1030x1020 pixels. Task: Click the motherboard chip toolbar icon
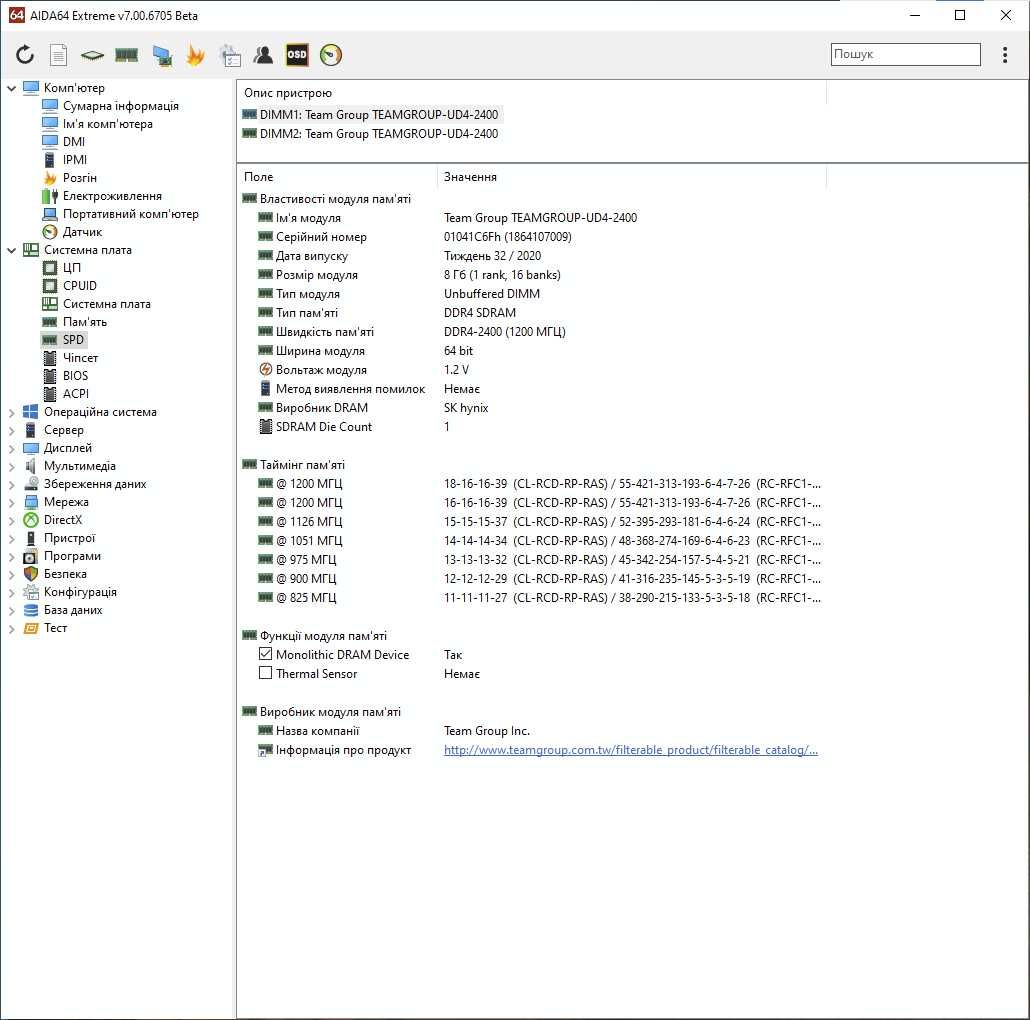(93, 55)
